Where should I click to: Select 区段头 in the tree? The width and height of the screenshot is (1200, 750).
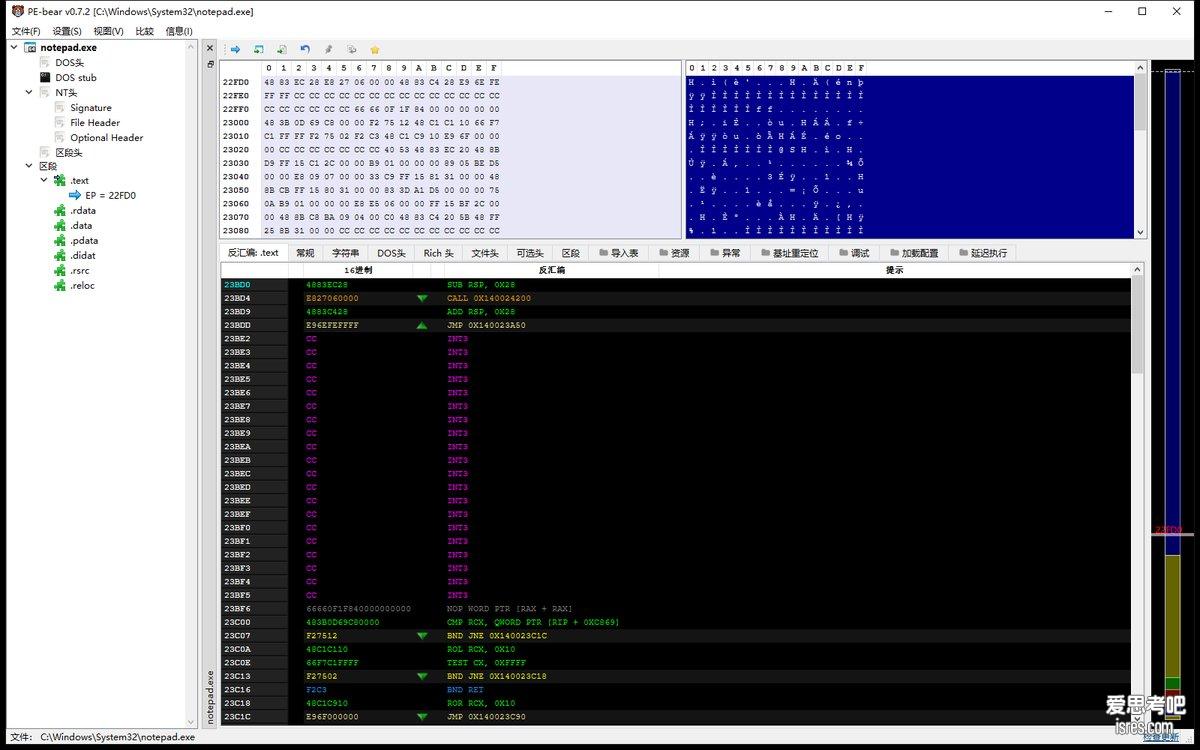coord(69,152)
